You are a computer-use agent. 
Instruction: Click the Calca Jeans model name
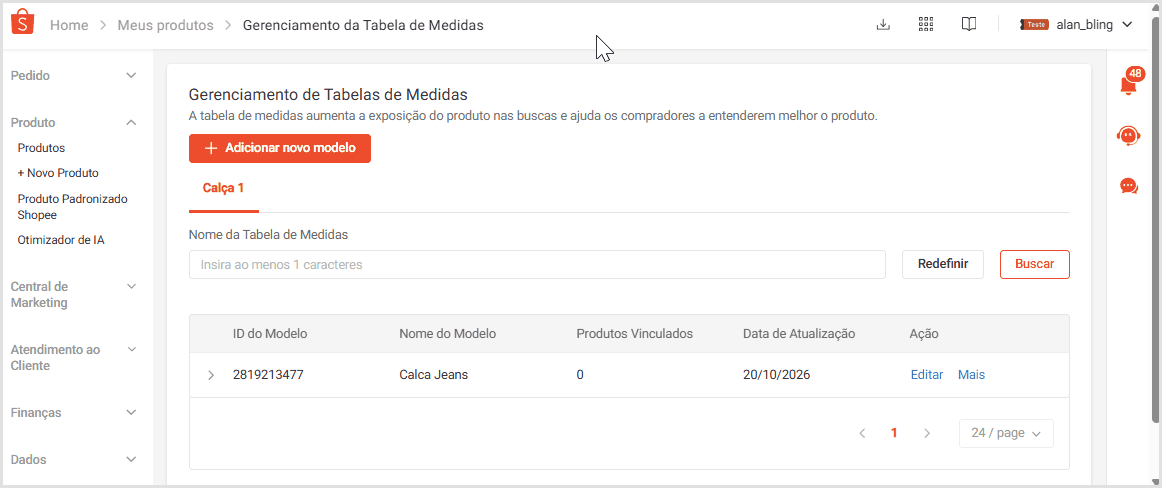click(434, 375)
